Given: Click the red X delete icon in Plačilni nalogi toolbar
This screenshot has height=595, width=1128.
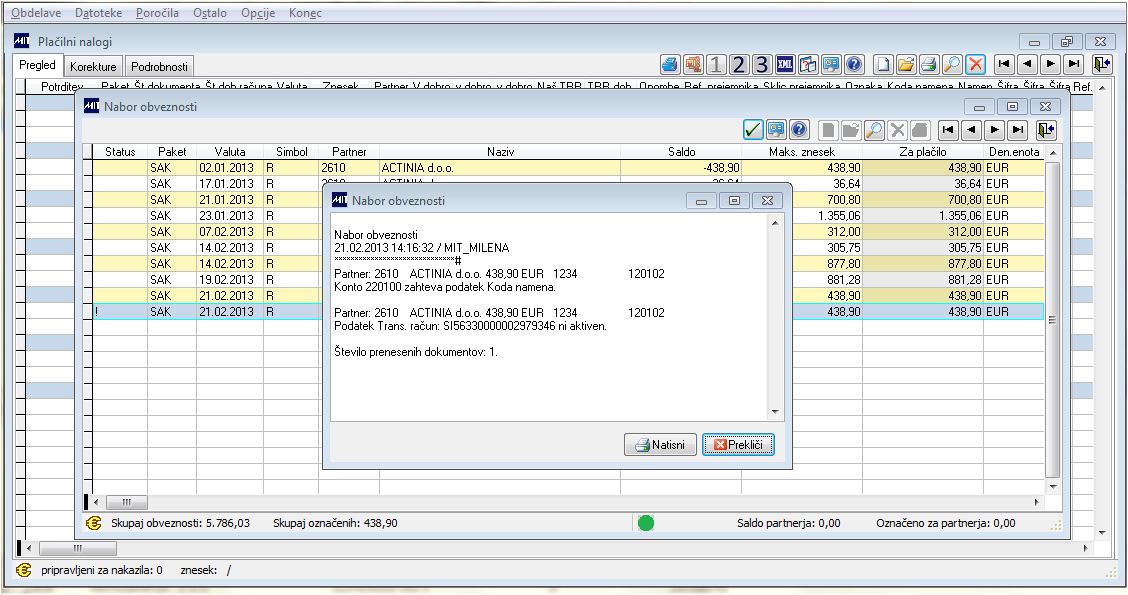Looking at the screenshot, I should coord(975,65).
